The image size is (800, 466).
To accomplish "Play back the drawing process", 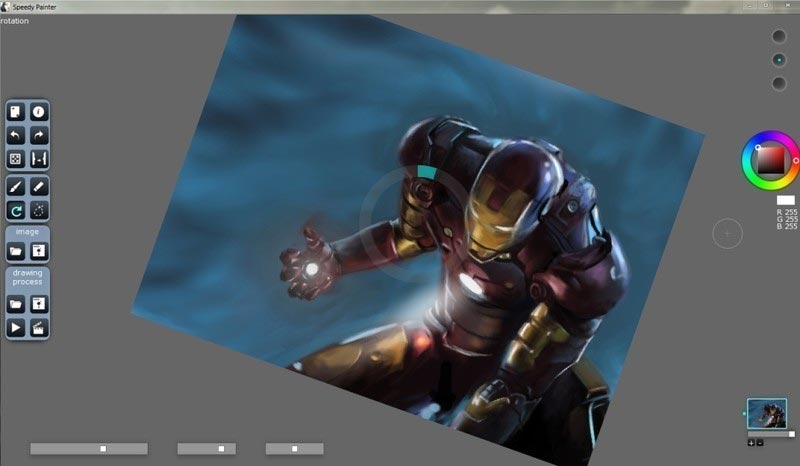I will pyautogui.click(x=15, y=328).
